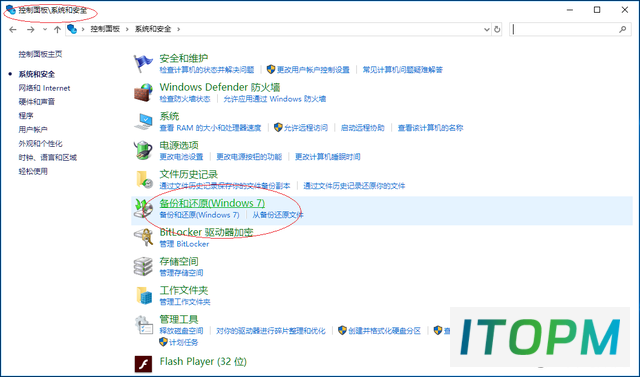Click the File History folder icon

(x=144, y=180)
